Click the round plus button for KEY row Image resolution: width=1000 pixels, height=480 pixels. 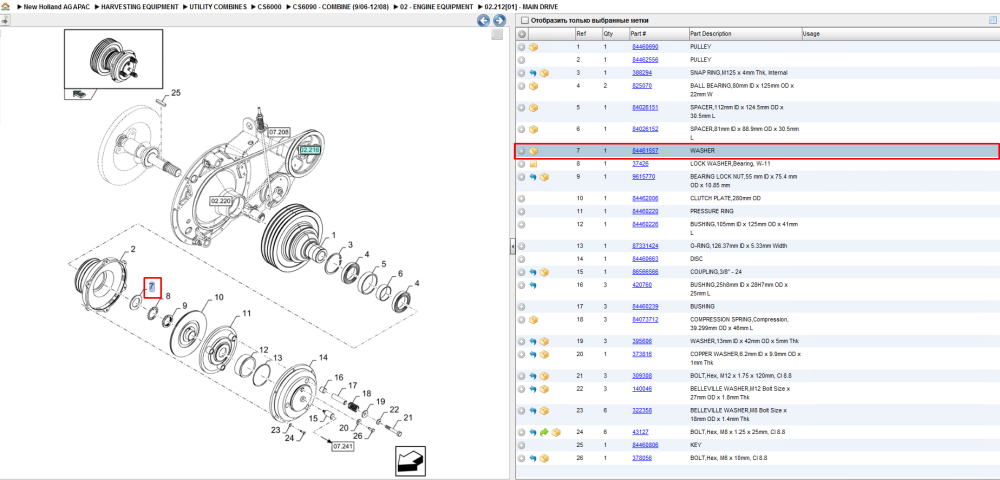(x=522, y=445)
